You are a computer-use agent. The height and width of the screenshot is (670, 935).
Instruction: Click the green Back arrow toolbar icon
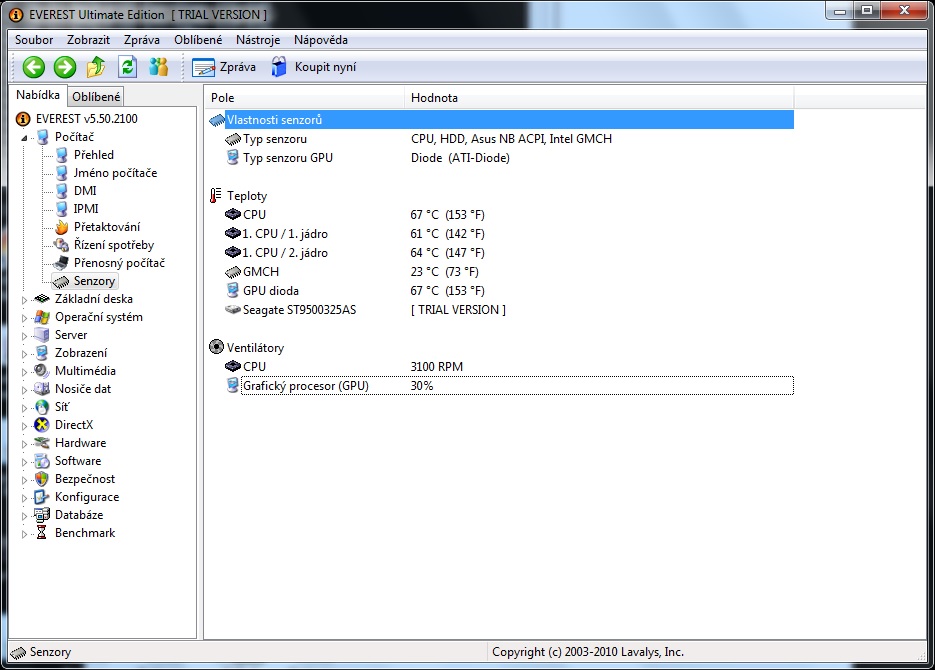click(x=34, y=67)
